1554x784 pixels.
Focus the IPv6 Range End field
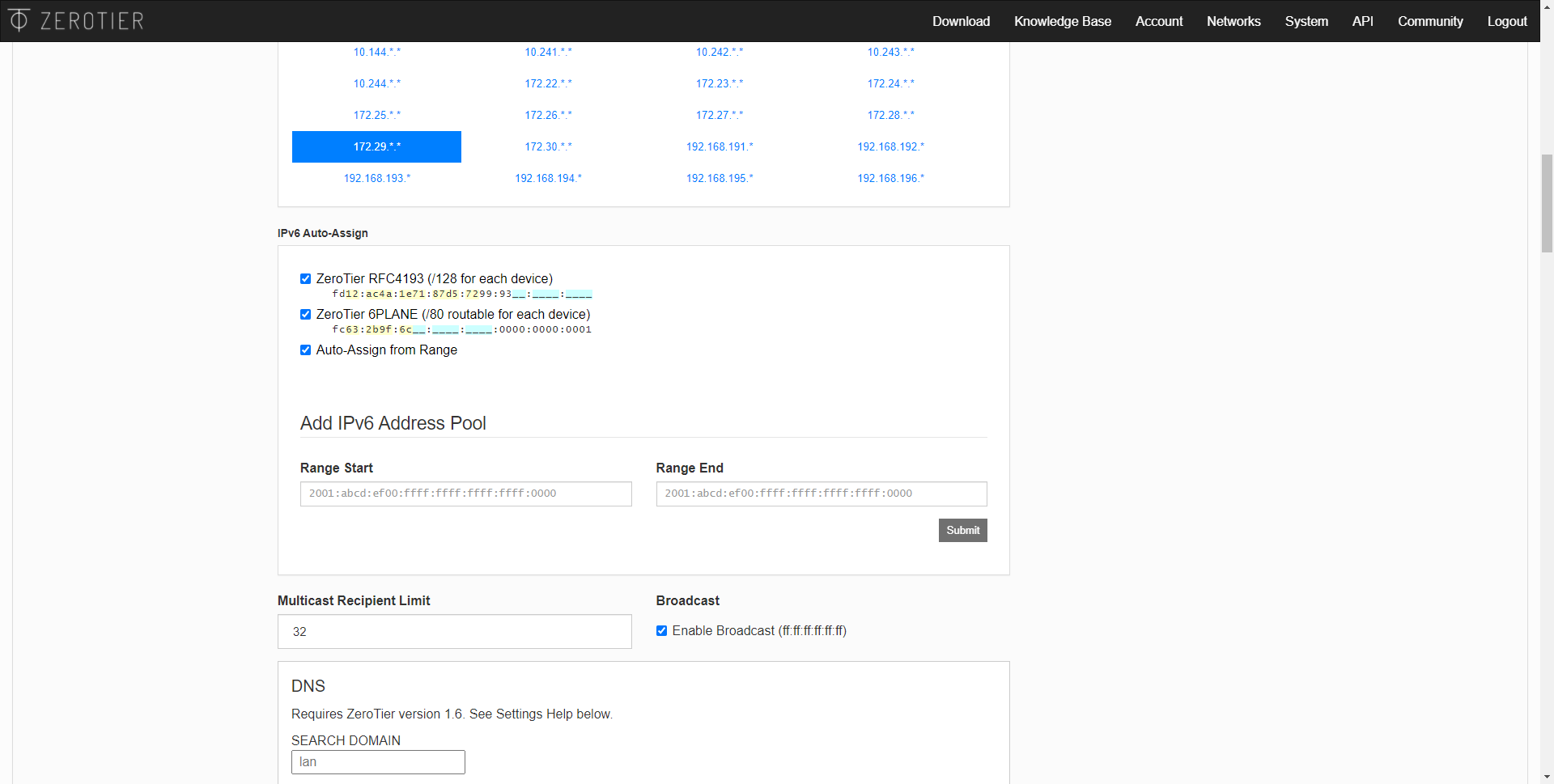(822, 494)
